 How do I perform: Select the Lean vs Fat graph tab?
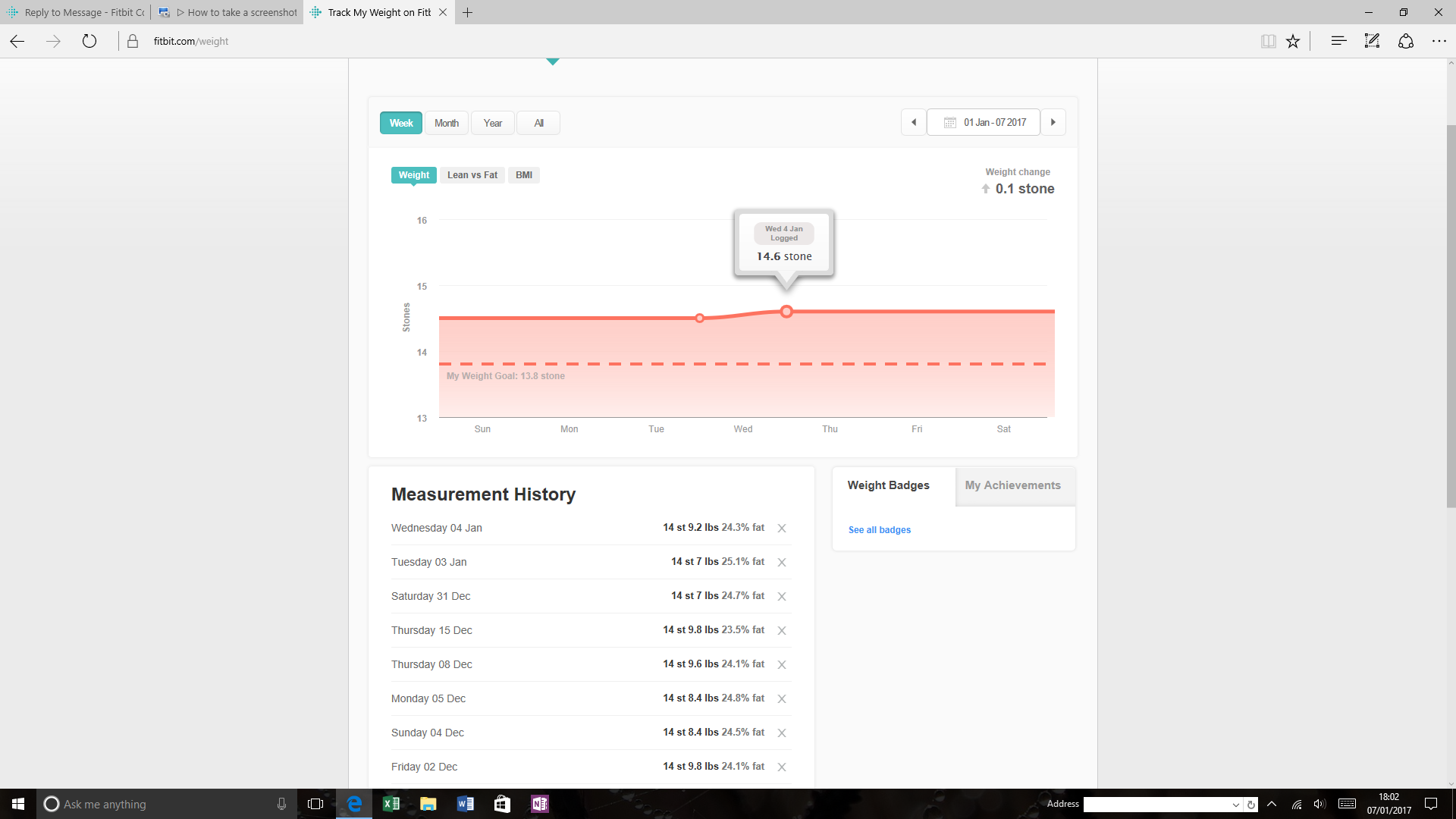(472, 175)
